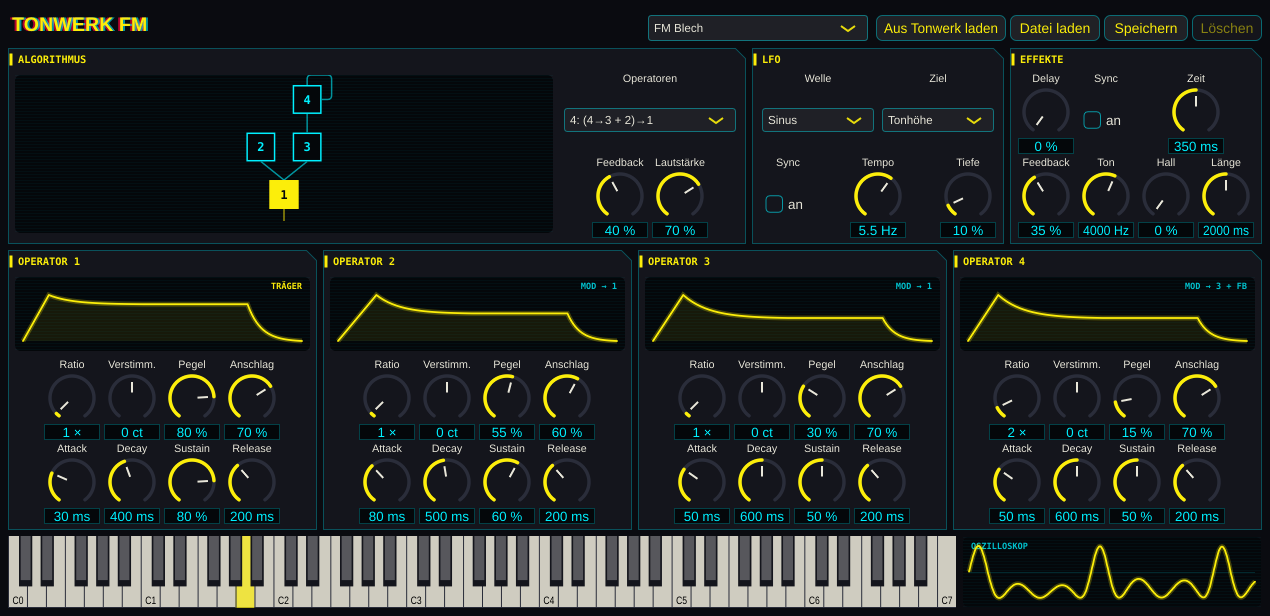Click the Operator 1 Ratio knob

[x=72, y=398]
